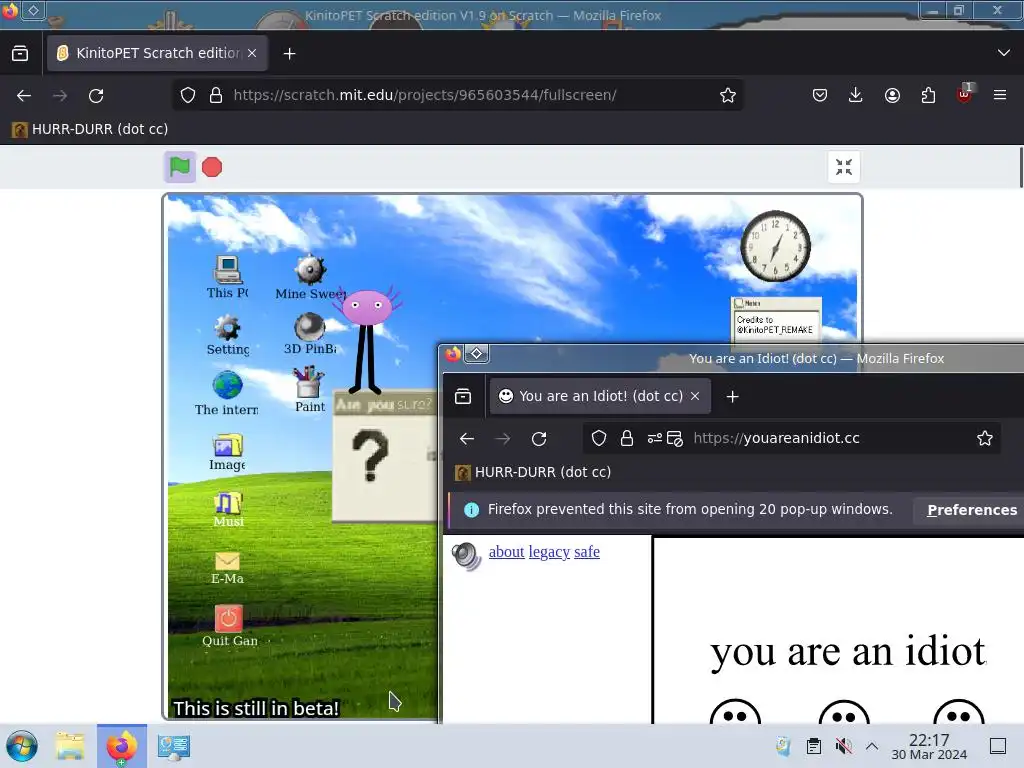Image resolution: width=1024 pixels, height=768 pixels.
Task: Click the permissions icon in the Idiot address bar
Action: (654, 439)
